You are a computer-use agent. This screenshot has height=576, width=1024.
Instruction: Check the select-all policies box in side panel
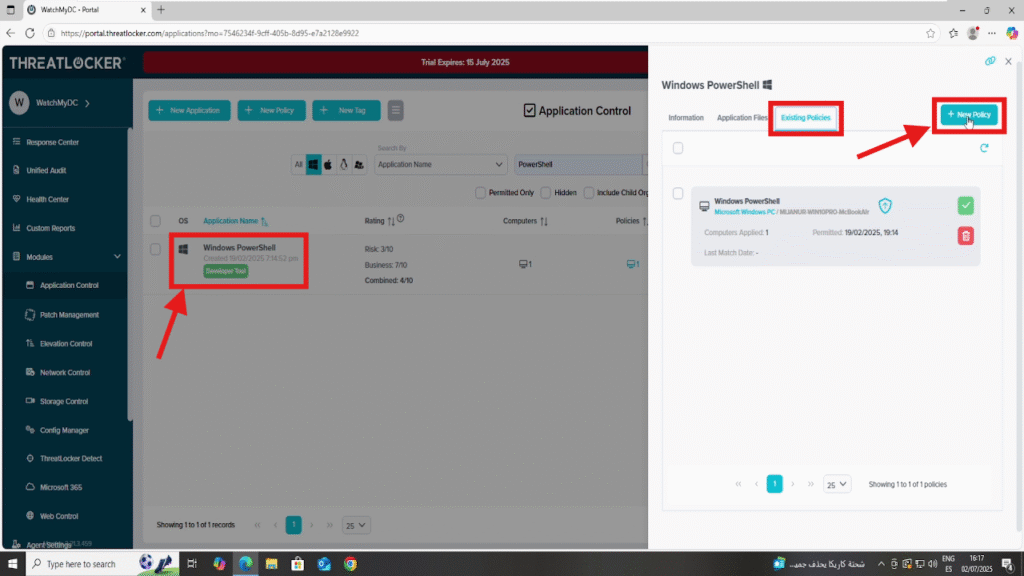click(x=678, y=148)
